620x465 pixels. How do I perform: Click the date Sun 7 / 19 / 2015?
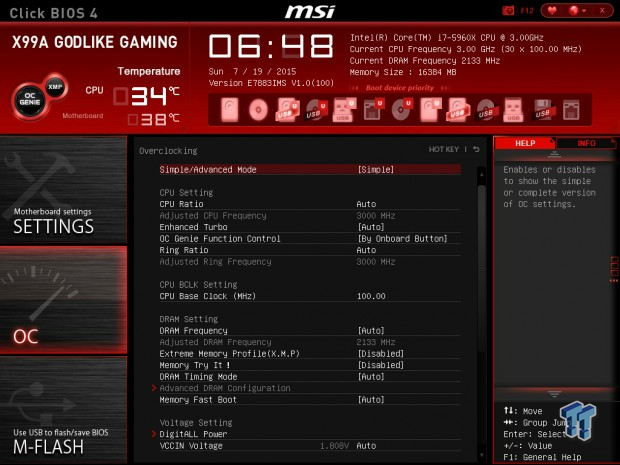click(252, 72)
